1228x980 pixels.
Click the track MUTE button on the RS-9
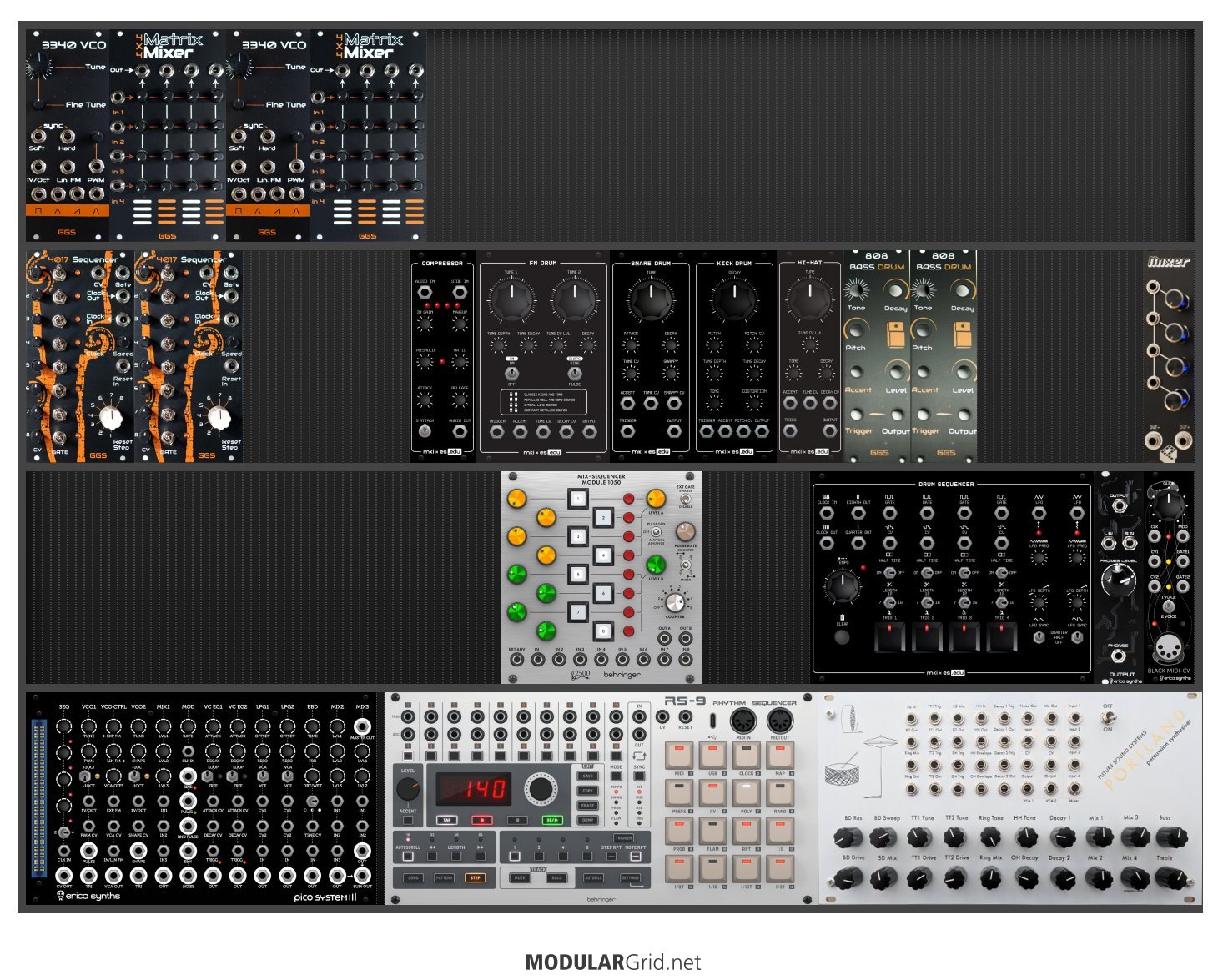click(520, 877)
